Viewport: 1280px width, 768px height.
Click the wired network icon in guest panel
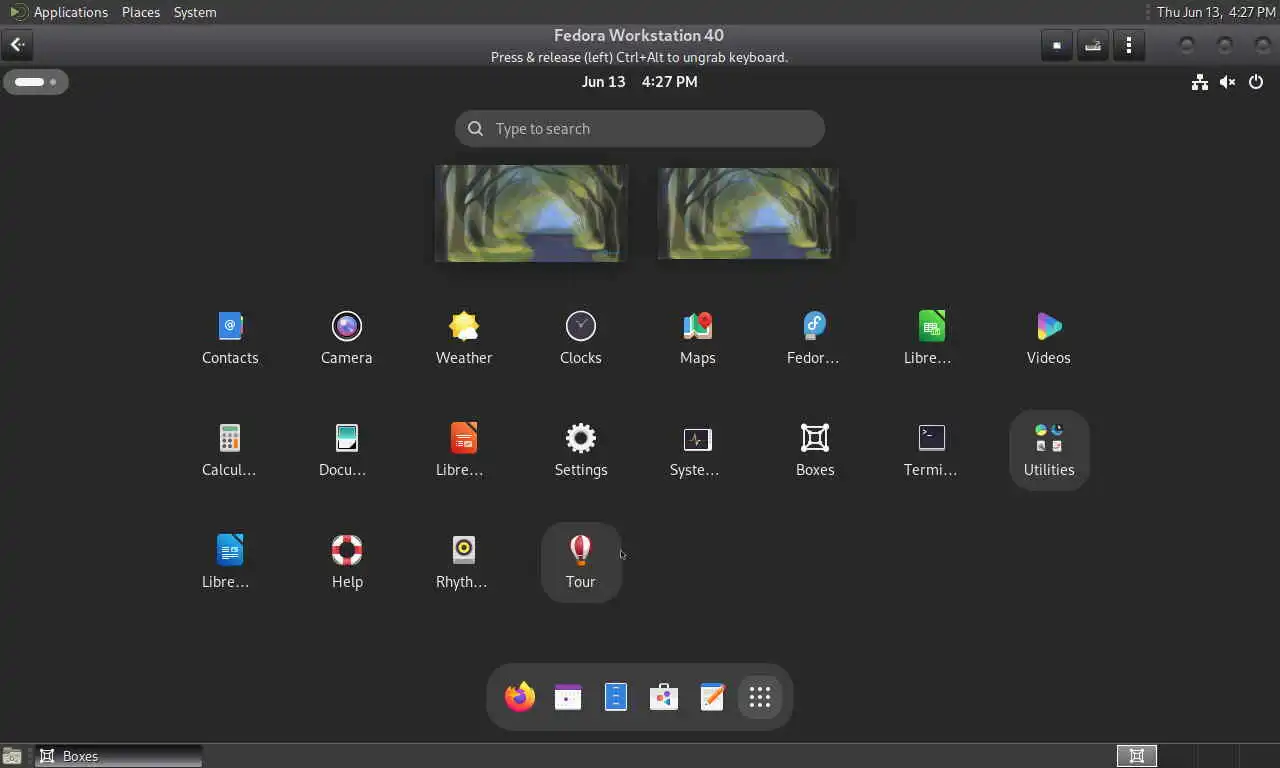coord(1200,82)
